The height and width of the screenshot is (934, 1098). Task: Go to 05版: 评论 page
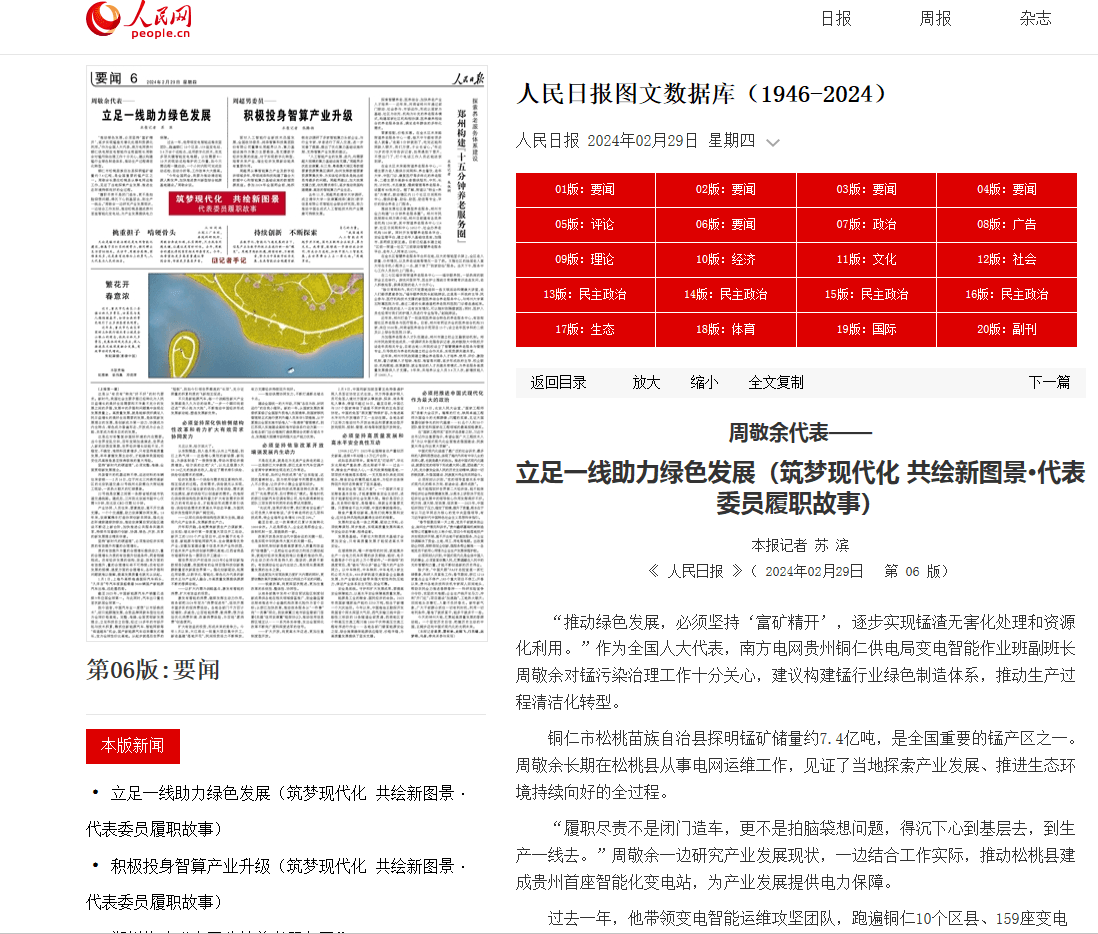point(585,225)
